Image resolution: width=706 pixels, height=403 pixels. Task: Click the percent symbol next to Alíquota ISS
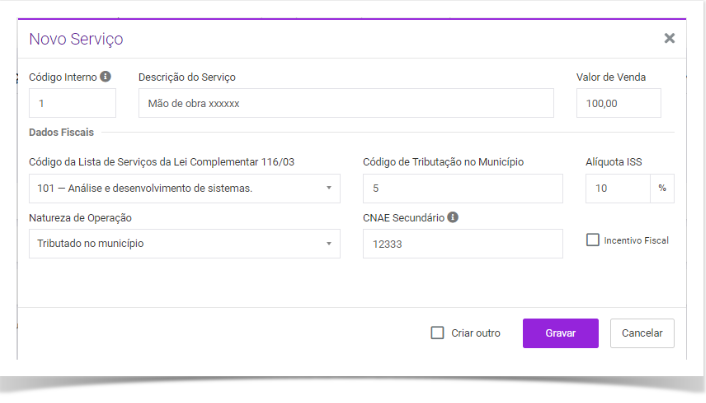click(662, 188)
